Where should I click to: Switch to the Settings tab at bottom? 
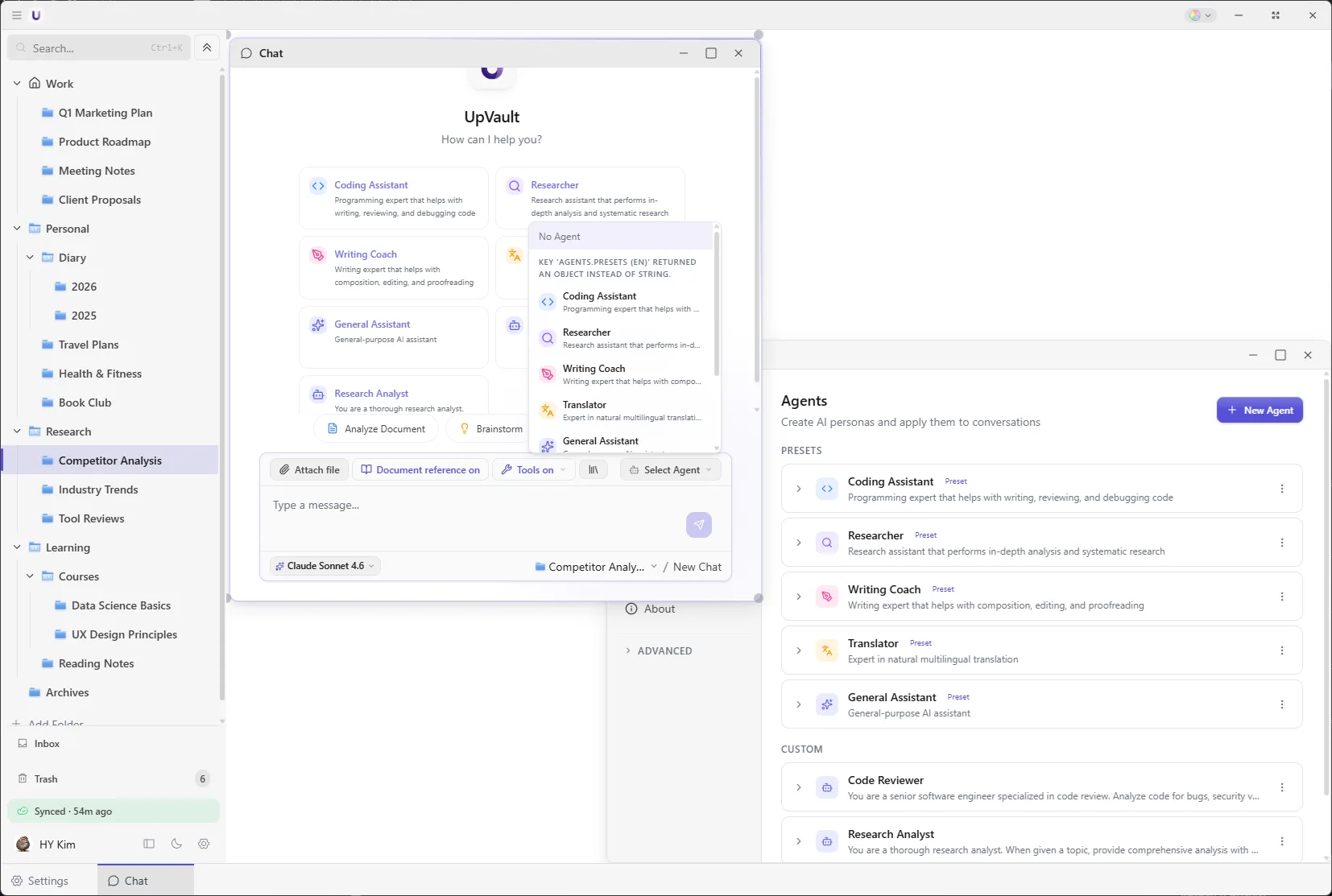coord(40,881)
